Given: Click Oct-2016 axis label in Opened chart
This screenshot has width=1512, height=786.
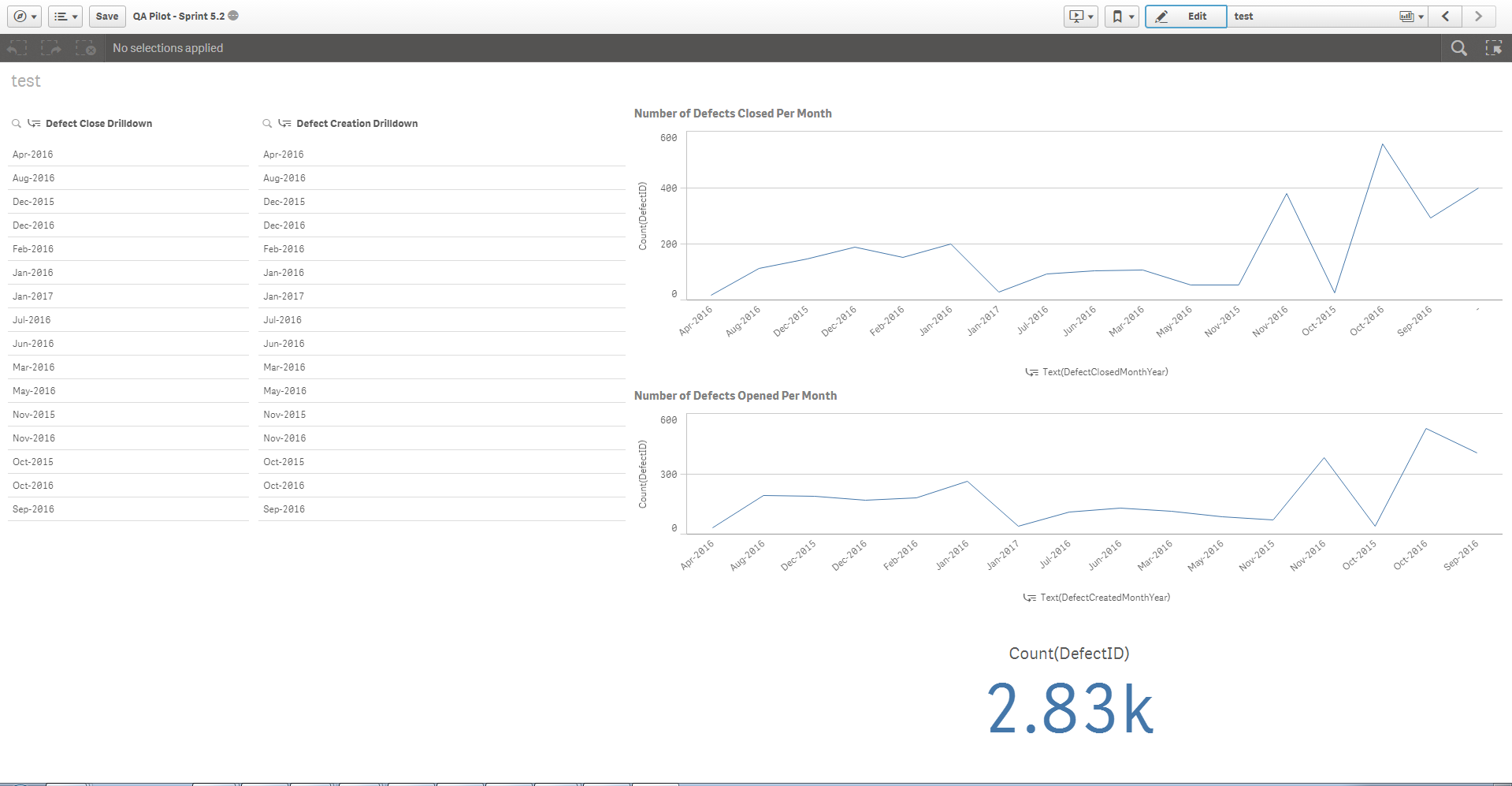Looking at the screenshot, I should 1410,555.
